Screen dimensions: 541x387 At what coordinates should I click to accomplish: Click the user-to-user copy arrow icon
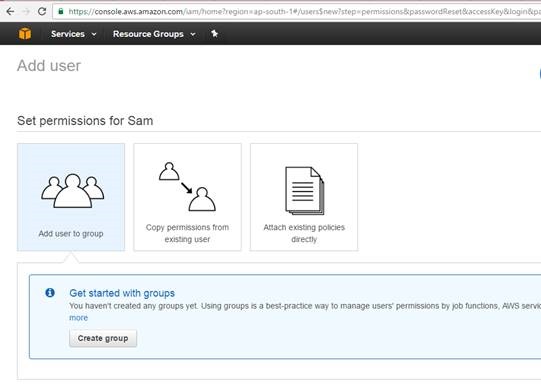coord(187,187)
